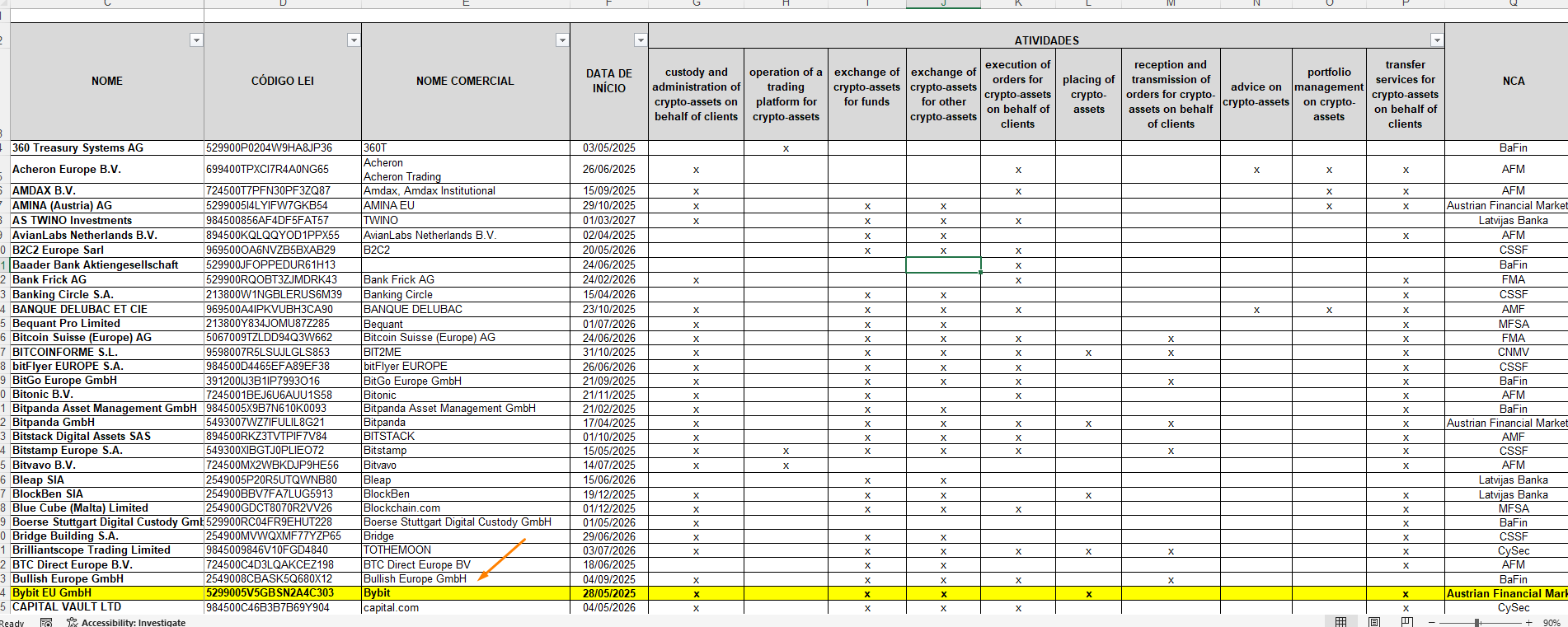The image size is (1568, 627).
Task: Select 'portfolio management on crypto-assets' header
Action: 1329,94
